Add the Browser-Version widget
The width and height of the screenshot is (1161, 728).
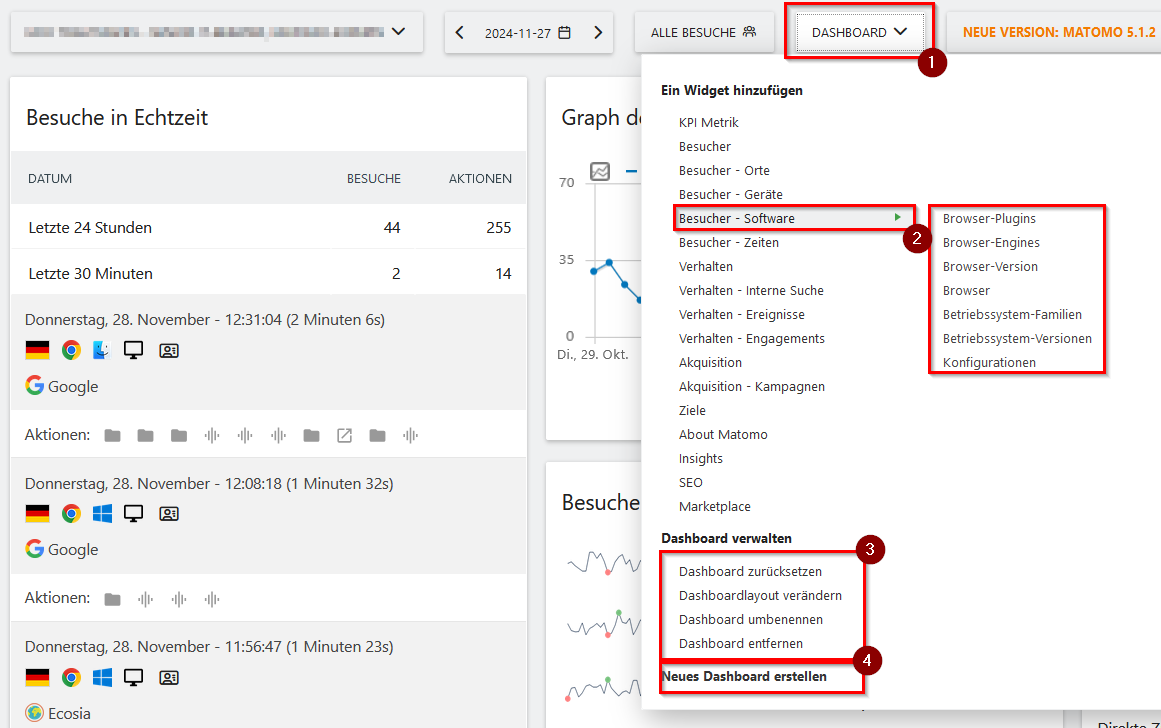(x=990, y=267)
